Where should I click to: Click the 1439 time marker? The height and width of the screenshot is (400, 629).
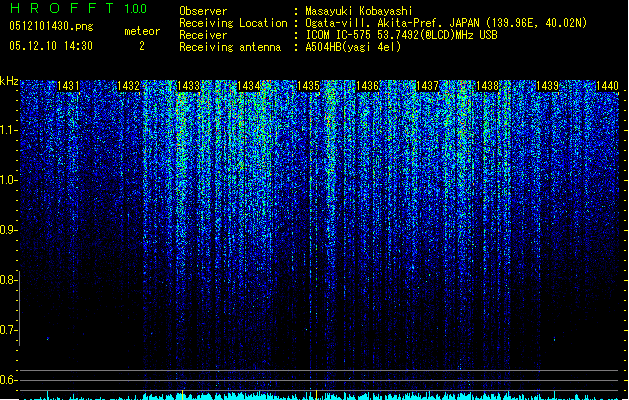coord(548,86)
